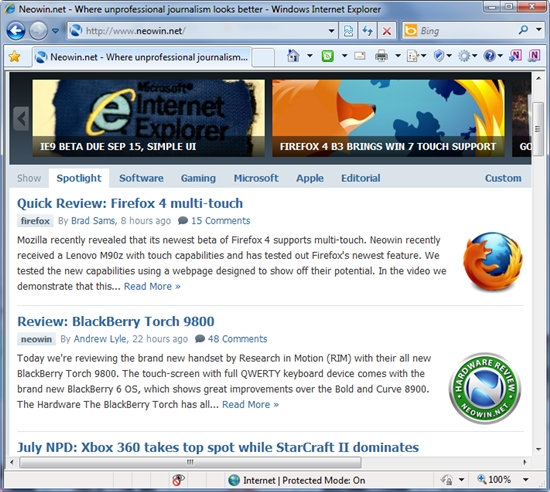Click the Bing search box
This screenshot has width=550, height=492.
(x=460, y=31)
